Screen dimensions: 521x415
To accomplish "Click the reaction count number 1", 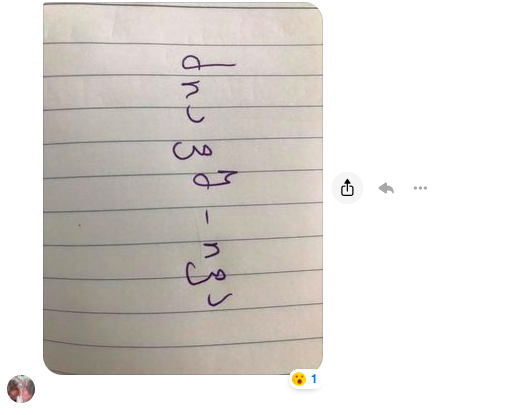I will pyautogui.click(x=314, y=379).
